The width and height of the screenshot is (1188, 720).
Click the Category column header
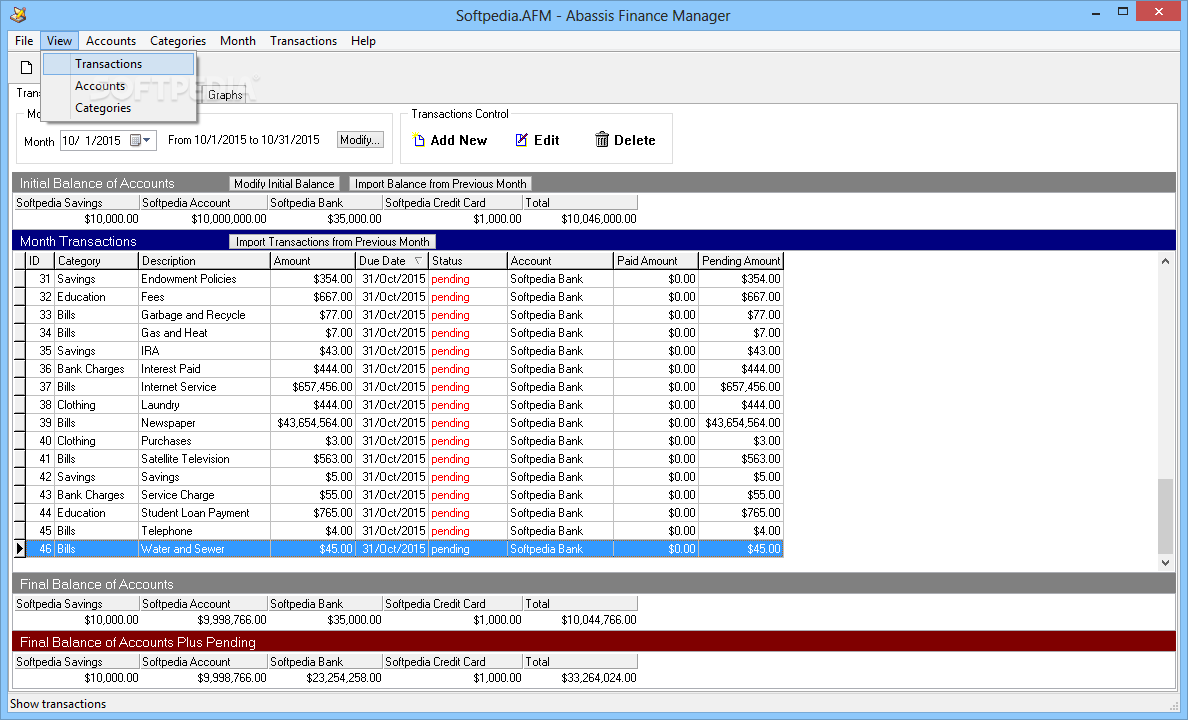click(97, 261)
